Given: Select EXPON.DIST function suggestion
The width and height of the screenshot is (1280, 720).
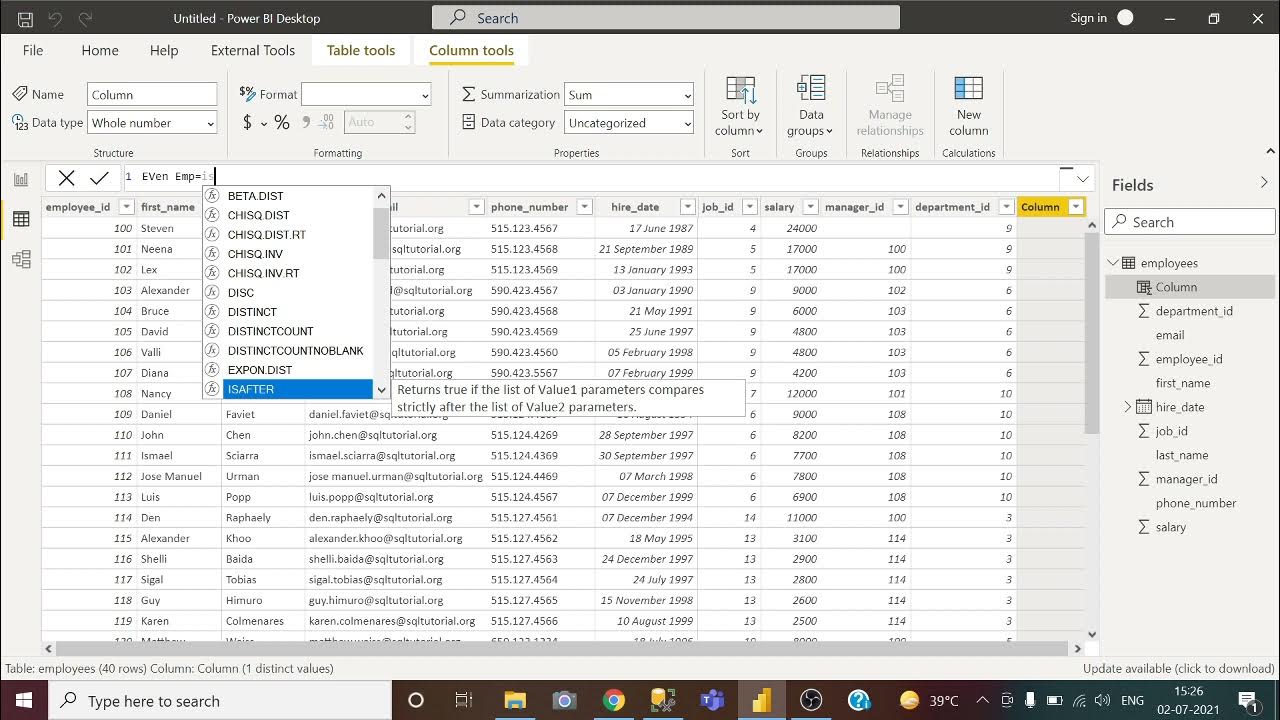Looking at the screenshot, I should [288, 370].
